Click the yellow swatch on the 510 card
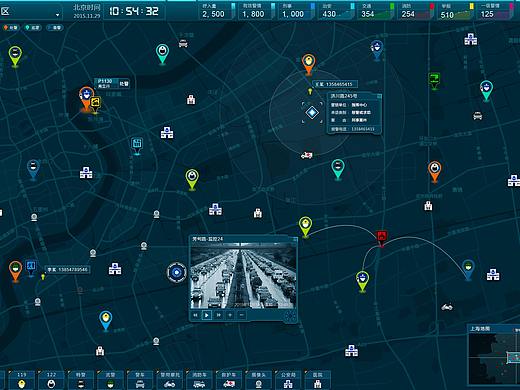The height and width of the screenshot is (390, 520). pos(471,6)
